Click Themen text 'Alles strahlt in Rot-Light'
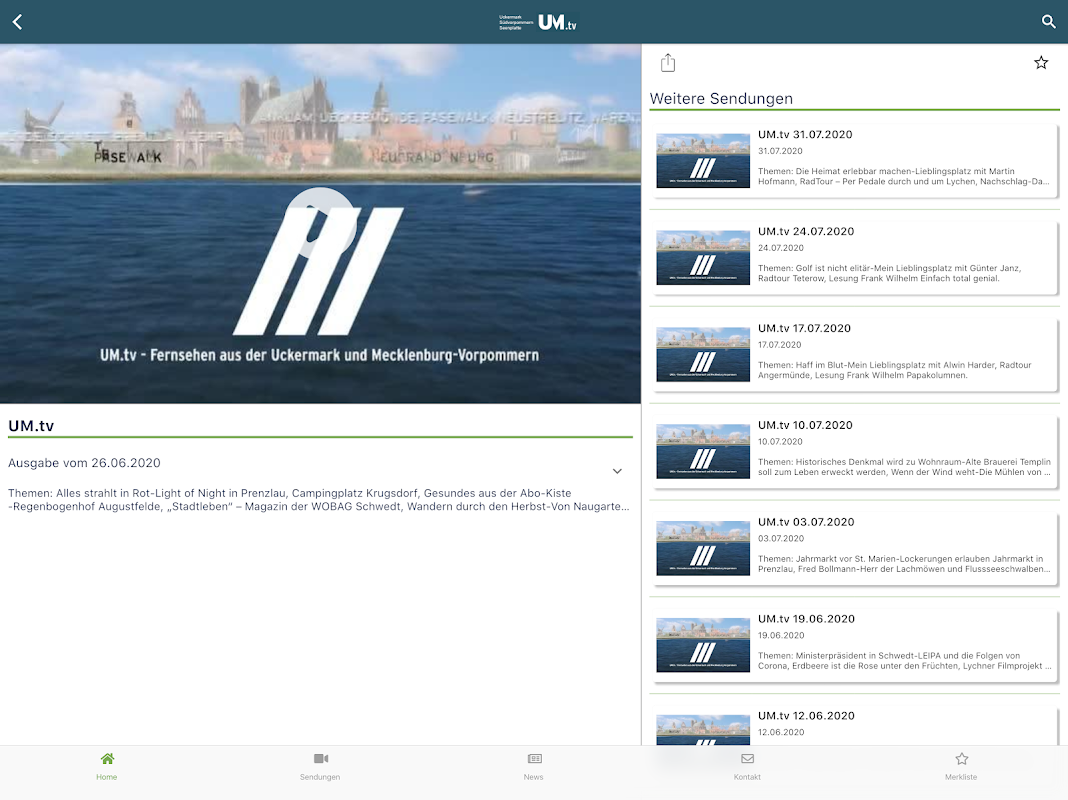The height and width of the screenshot is (800, 1068). [319, 500]
